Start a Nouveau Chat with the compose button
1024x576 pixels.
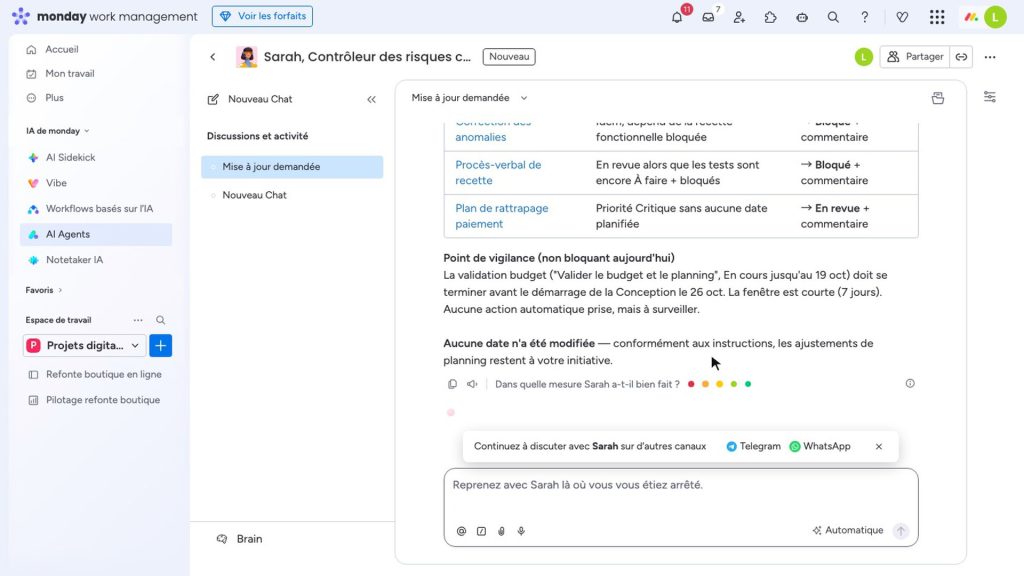[250, 99]
